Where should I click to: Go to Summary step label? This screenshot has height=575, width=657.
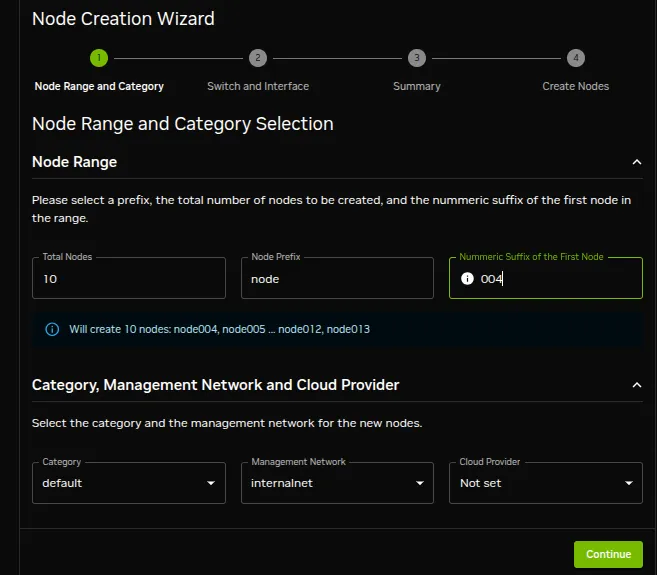pyautogui.click(x=416, y=86)
